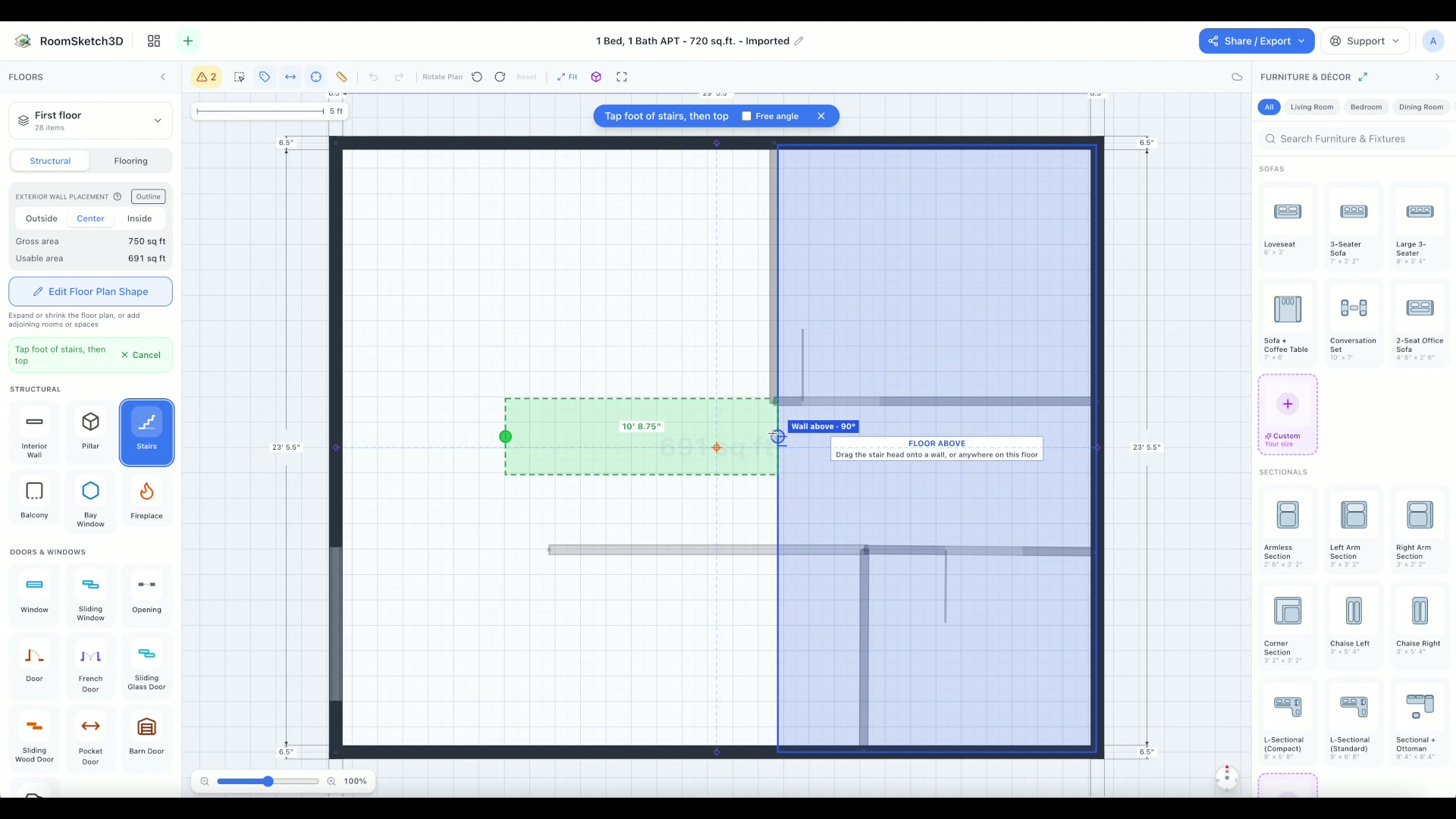Cancel the stair placement
1456x819 pixels.
[x=141, y=355]
